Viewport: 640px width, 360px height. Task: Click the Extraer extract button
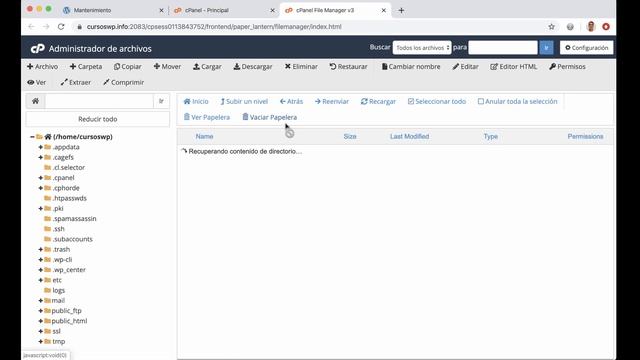tap(76, 82)
